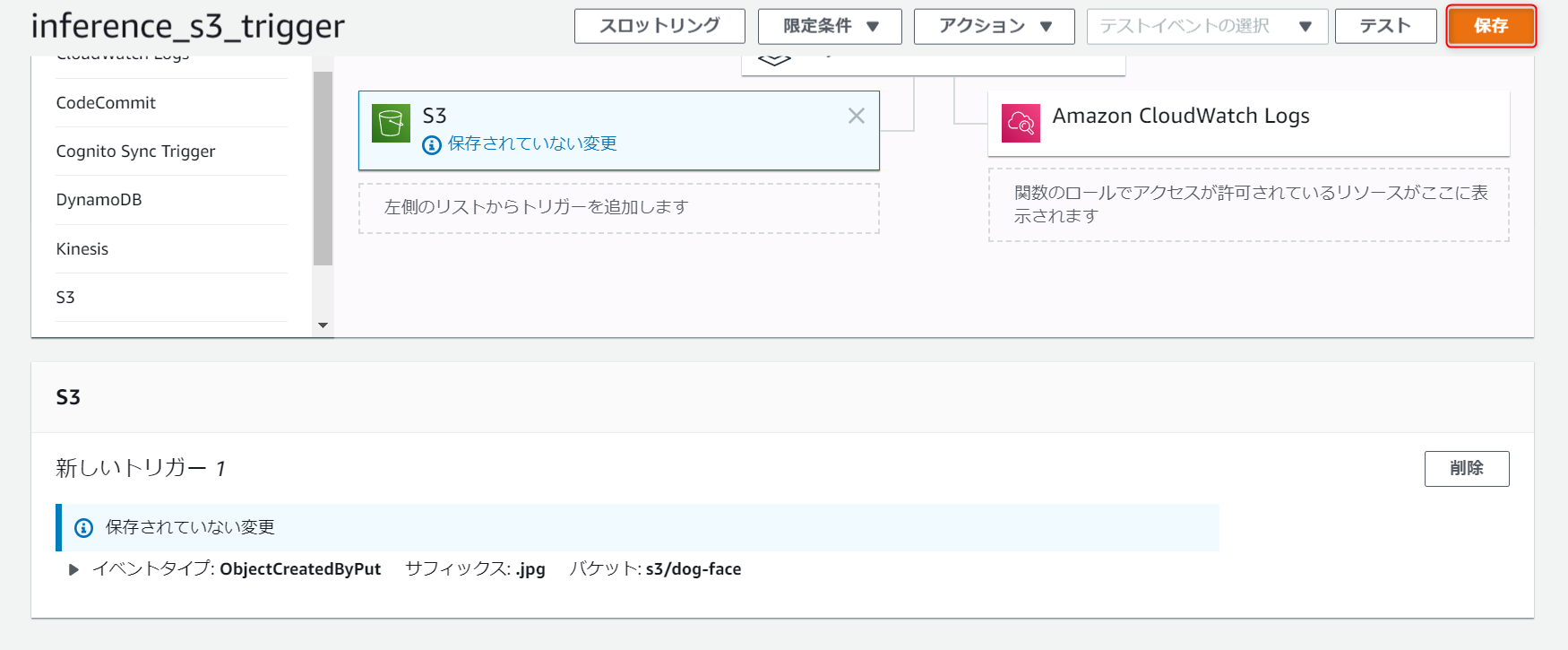Click the テスト button
1568x650 pixels.
click(x=1385, y=26)
